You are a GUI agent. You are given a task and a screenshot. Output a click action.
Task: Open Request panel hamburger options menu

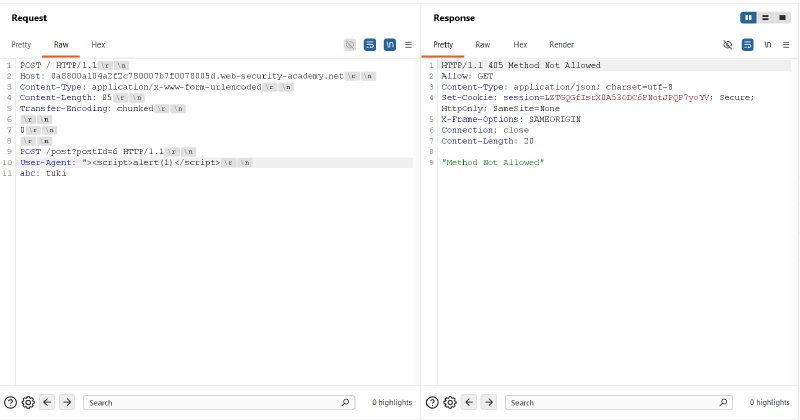(x=408, y=45)
